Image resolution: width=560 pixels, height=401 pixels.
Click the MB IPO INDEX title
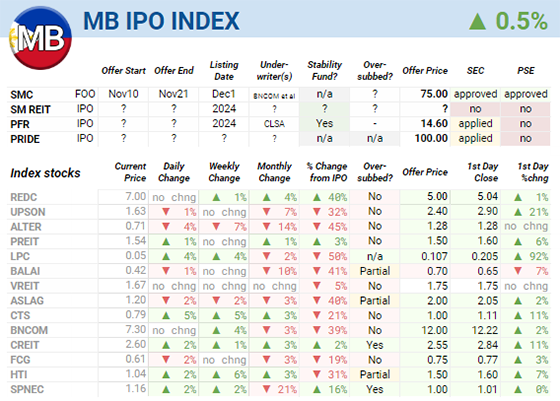click(161, 21)
